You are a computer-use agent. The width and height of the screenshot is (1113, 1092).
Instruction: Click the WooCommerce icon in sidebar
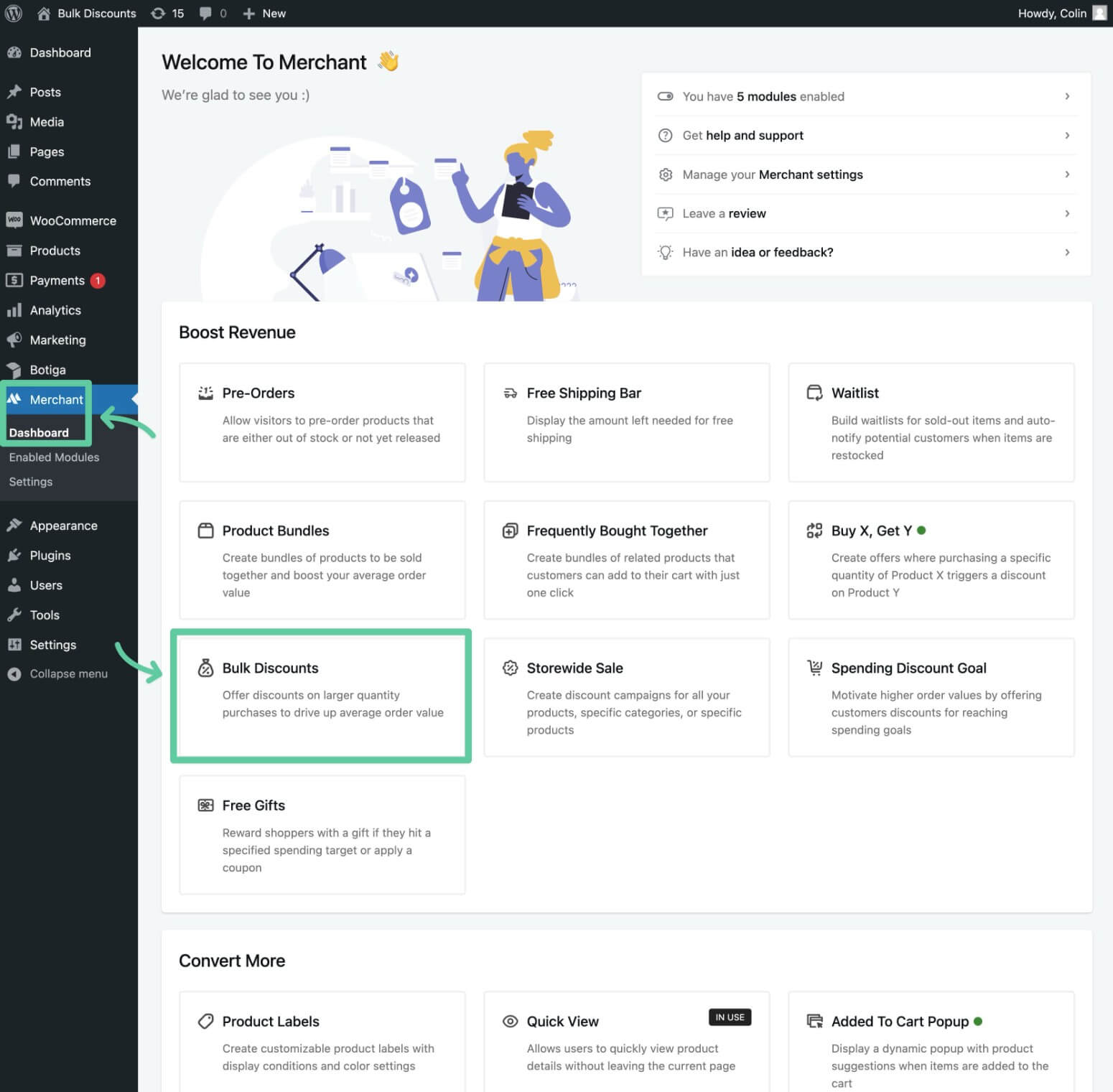click(x=14, y=220)
